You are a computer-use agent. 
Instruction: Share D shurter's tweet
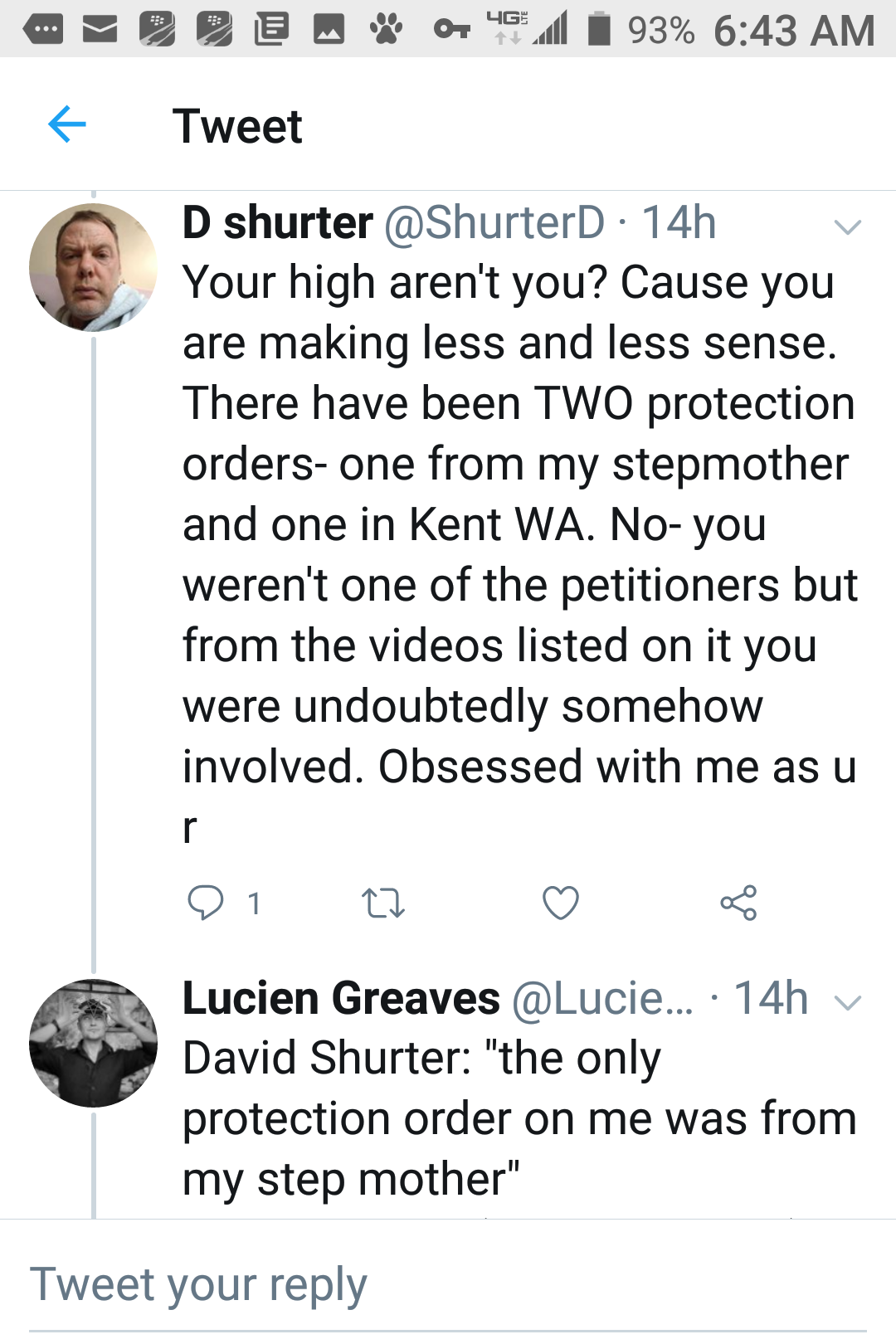[x=738, y=903]
